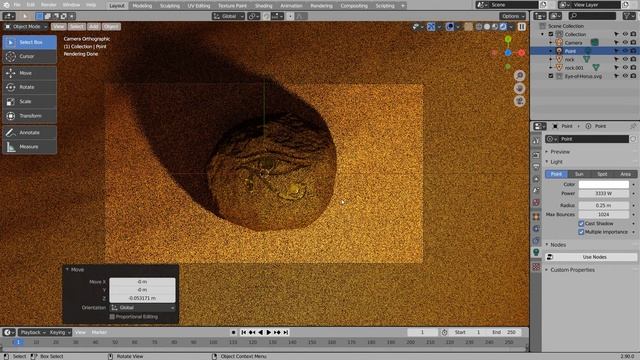Switch to the Modeling workspace tab

(142, 6)
